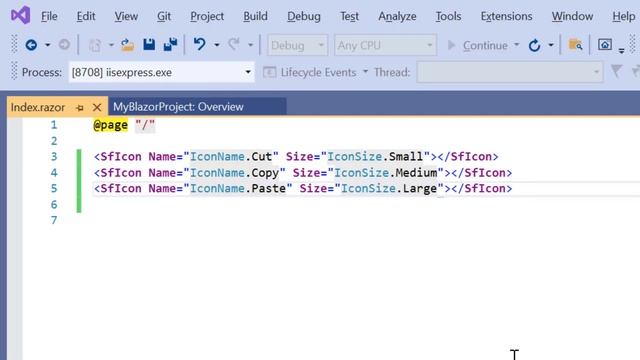Open the Edit menu
Image resolution: width=640 pixels, height=360 pixels.
pos(86,16)
